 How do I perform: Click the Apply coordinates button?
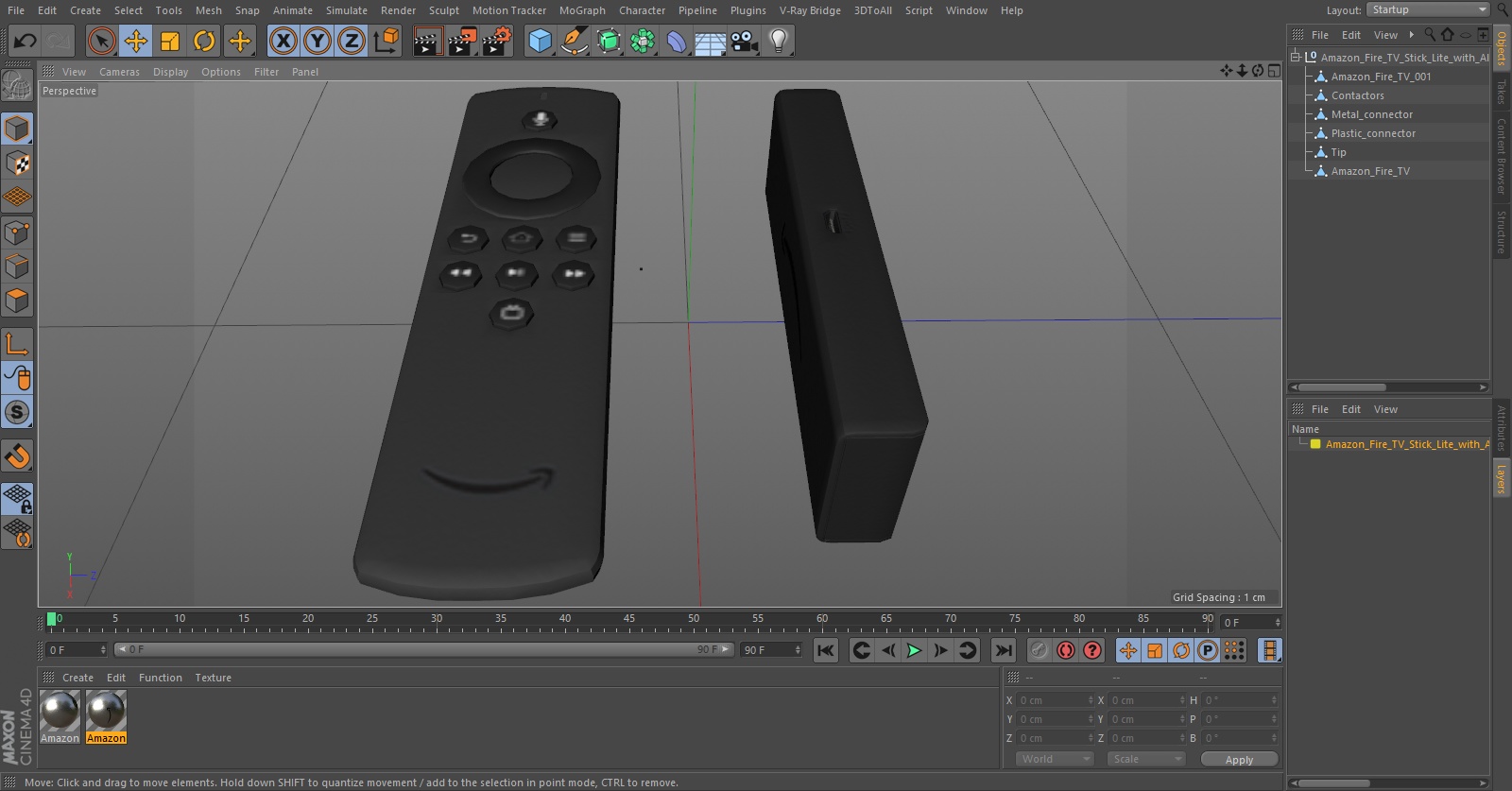click(1239, 760)
